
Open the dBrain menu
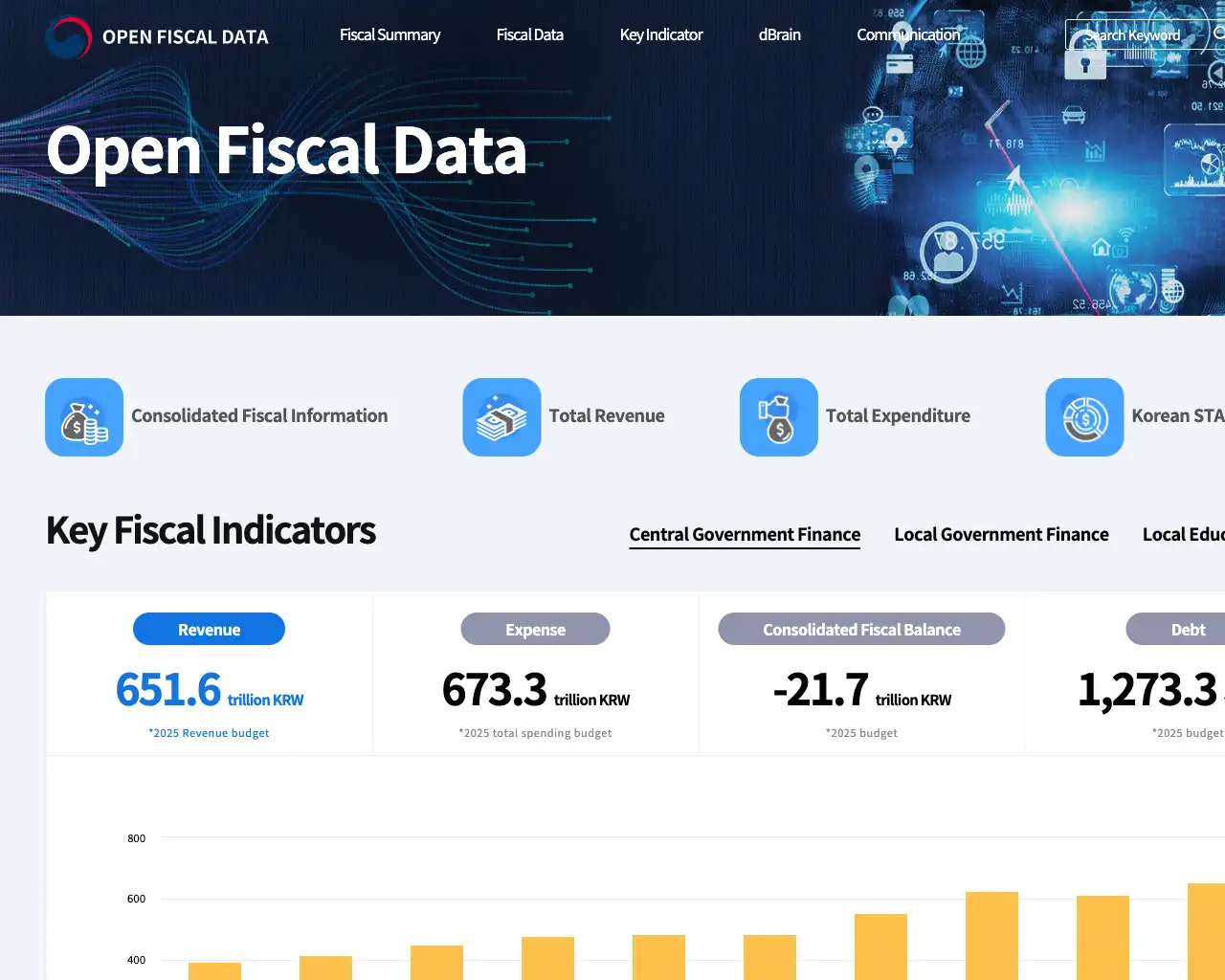(x=780, y=34)
